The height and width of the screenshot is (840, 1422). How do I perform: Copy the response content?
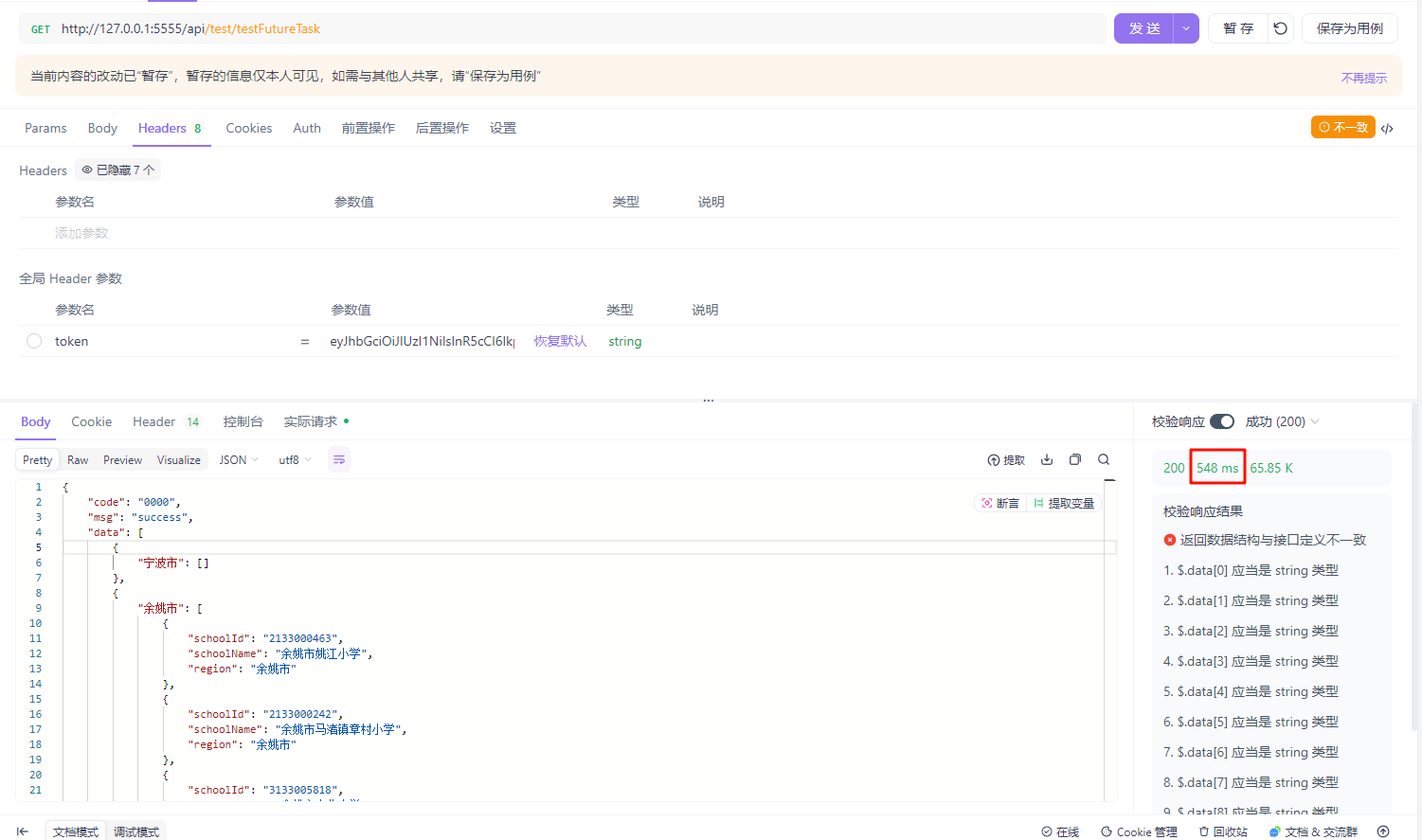pyautogui.click(x=1075, y=459)
